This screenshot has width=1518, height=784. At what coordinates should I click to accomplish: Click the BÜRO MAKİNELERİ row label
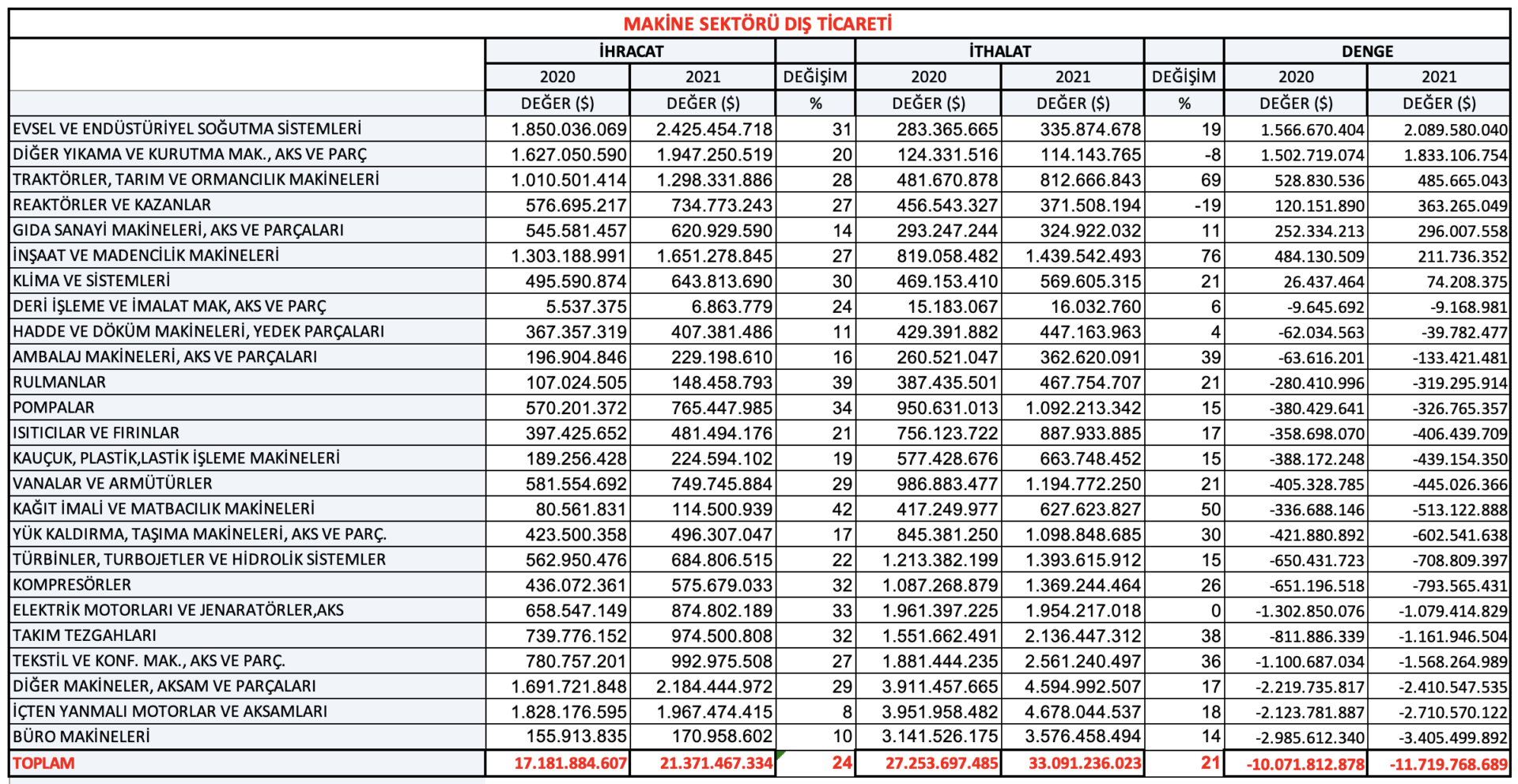point(81,737)
